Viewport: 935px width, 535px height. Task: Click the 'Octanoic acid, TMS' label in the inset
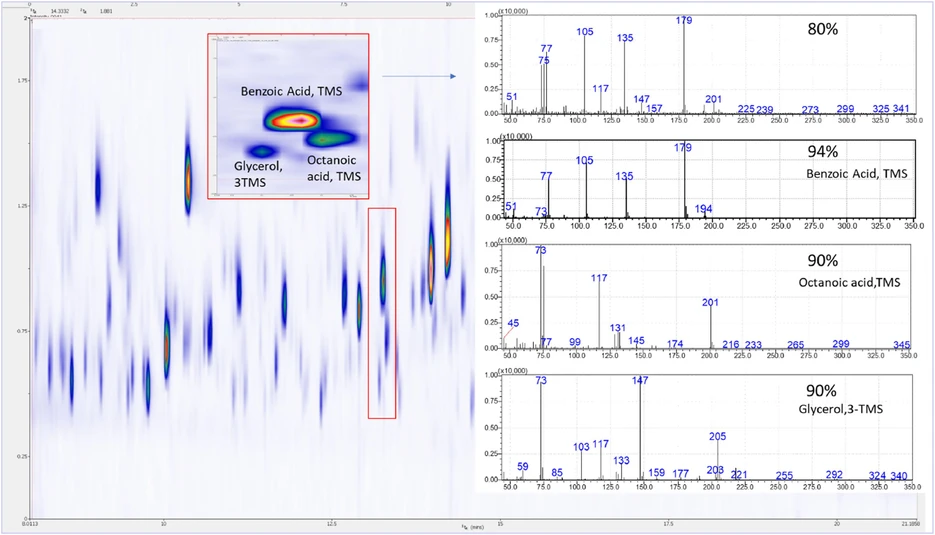[333, 168]
